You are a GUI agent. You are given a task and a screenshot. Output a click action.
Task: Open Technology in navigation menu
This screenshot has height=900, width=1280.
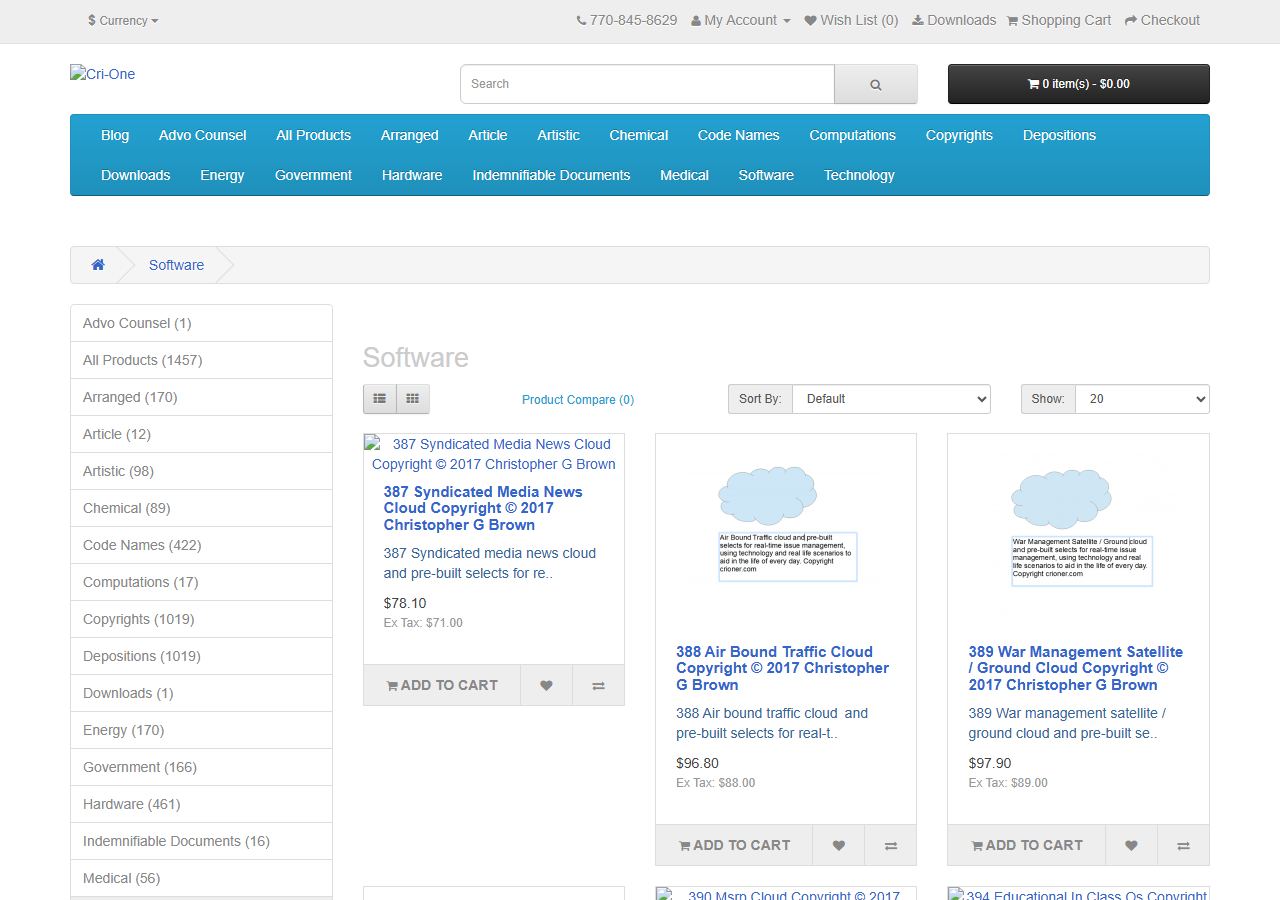click(x=859, y=175)
